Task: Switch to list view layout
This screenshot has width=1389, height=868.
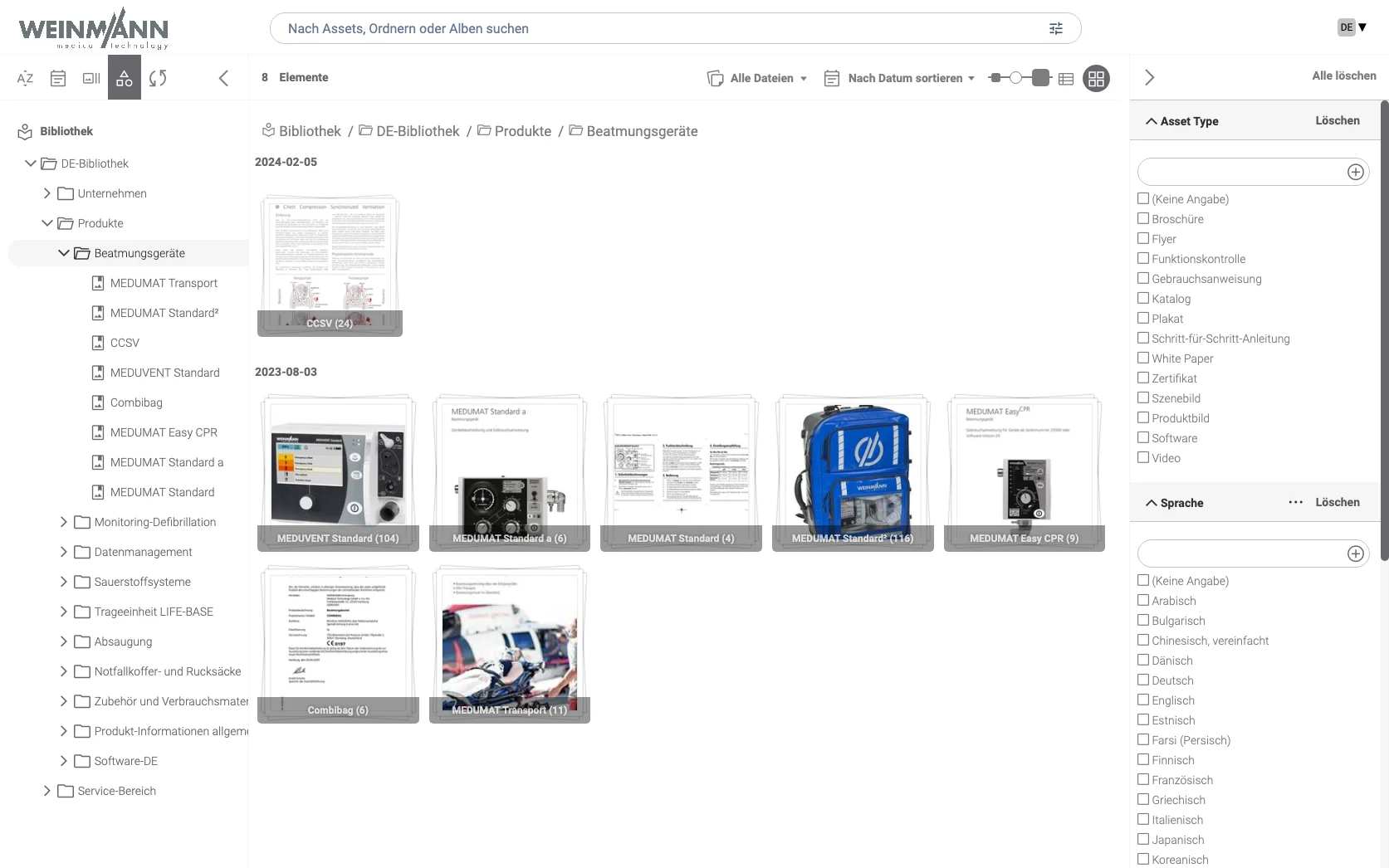Action: [x=1066, y=79]
